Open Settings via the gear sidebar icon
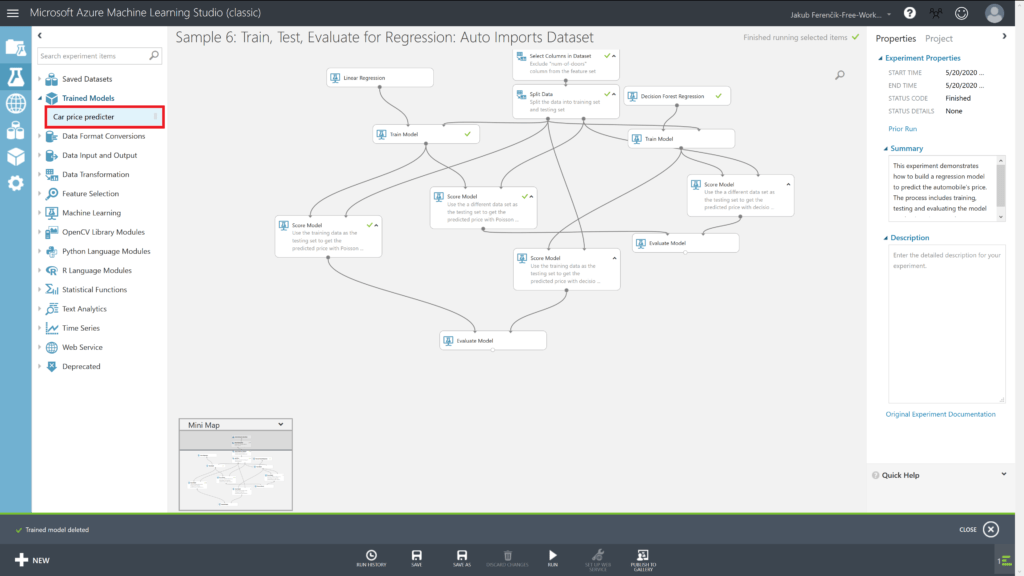Screen dimensions: 1024x576 tap(15, 183)
